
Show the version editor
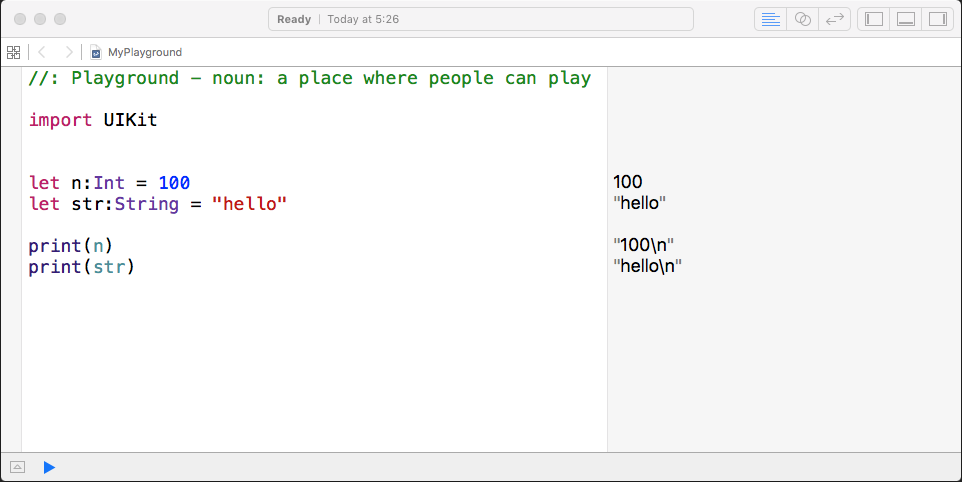(834, 19)
